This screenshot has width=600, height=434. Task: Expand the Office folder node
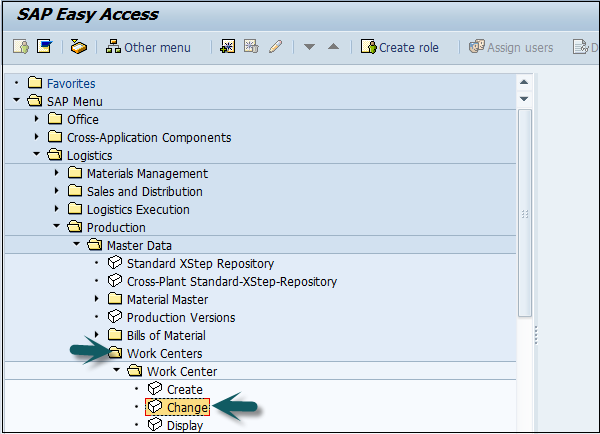coord(37,120)
